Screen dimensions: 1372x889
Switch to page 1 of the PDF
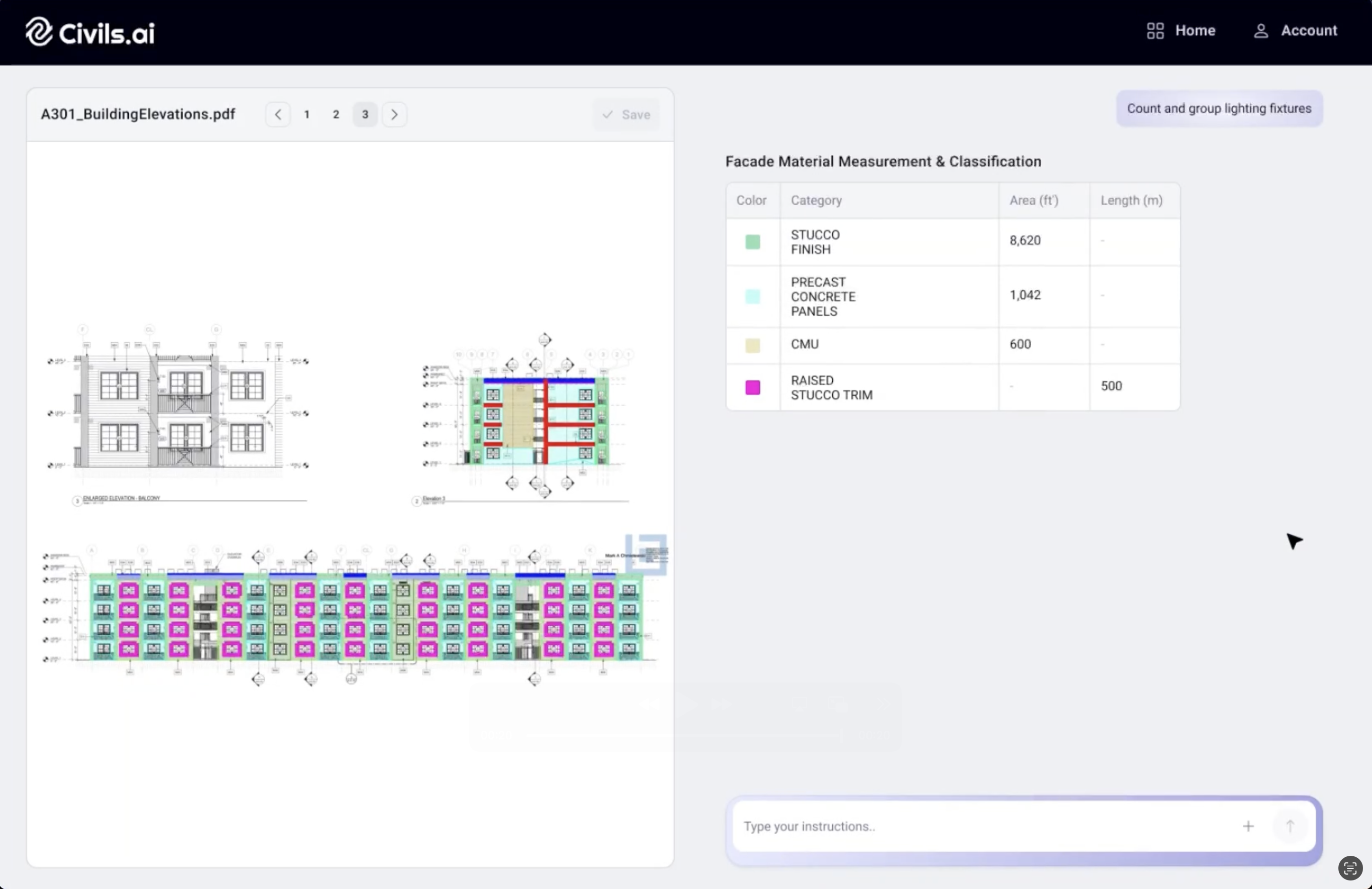[307, 115]
